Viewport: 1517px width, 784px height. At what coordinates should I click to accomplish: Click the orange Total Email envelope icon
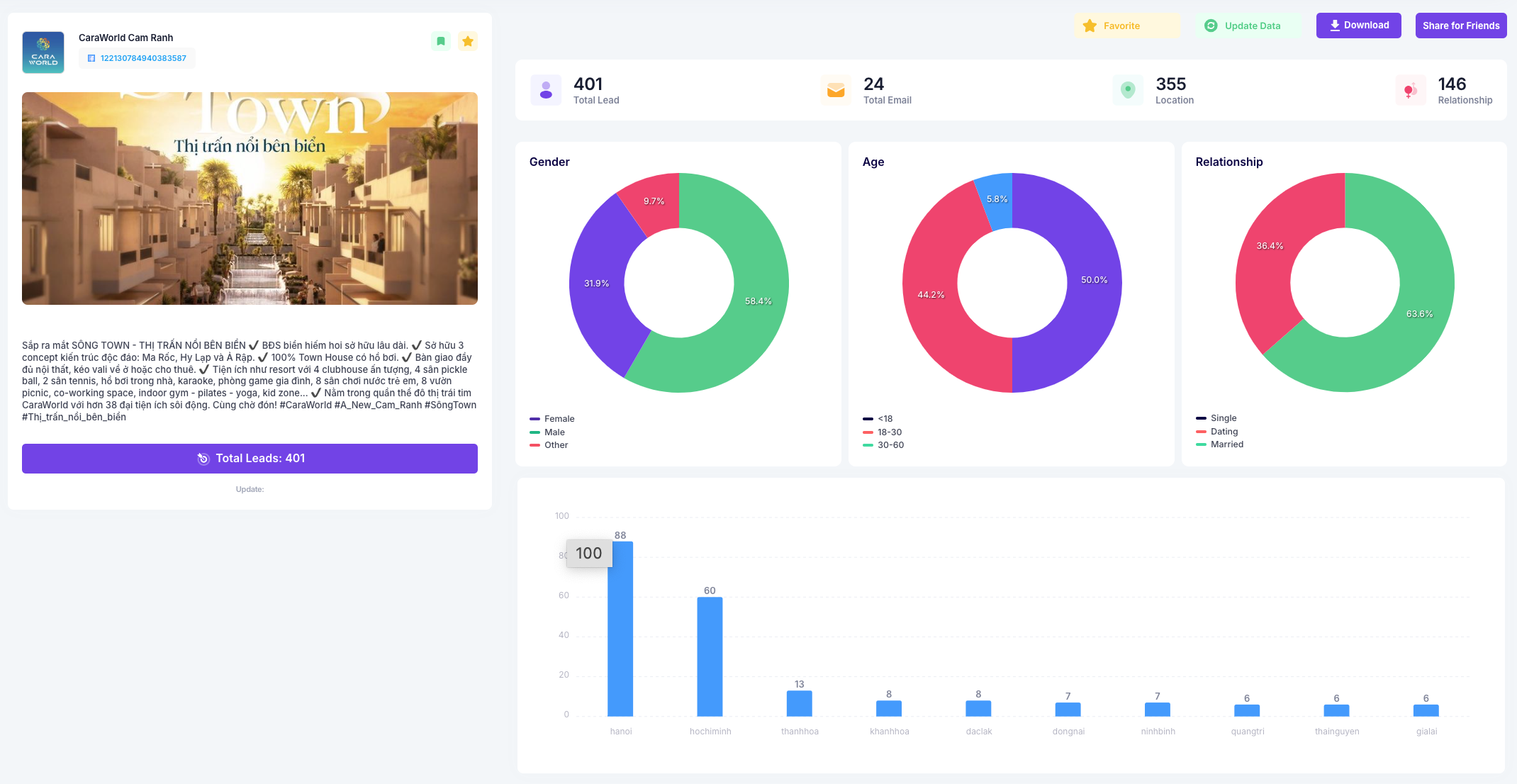(836, 90)
